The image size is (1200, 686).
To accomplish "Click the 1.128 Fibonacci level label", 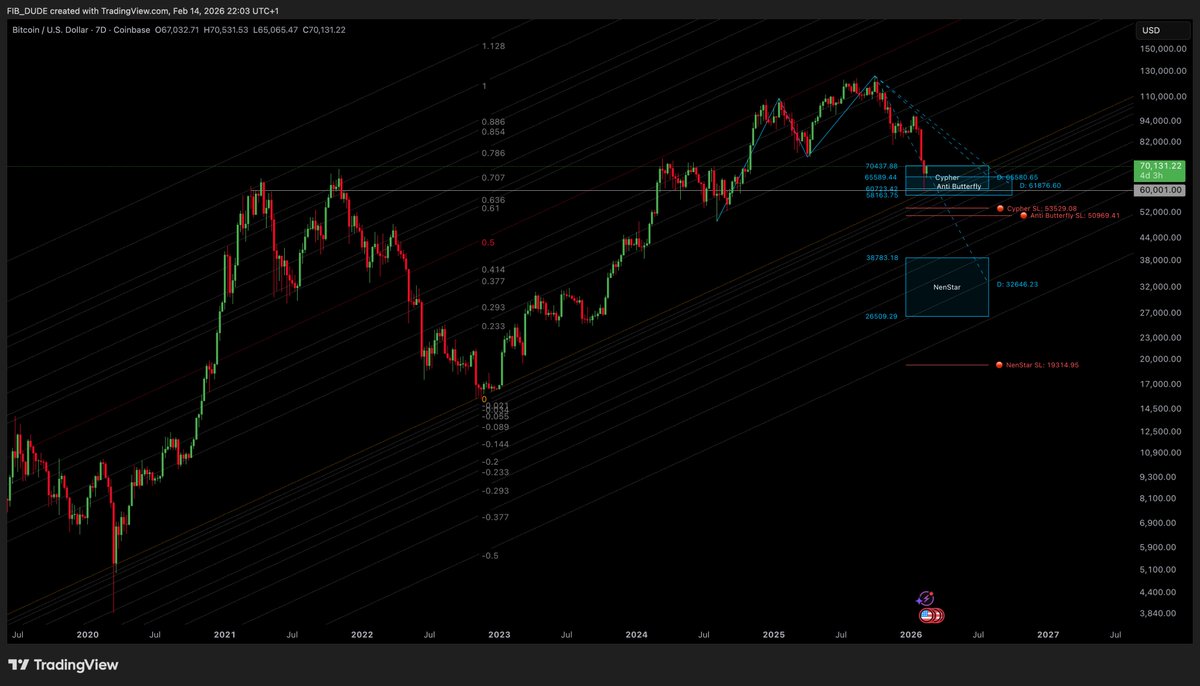I will pyautogui.click(x=493, y=47).
